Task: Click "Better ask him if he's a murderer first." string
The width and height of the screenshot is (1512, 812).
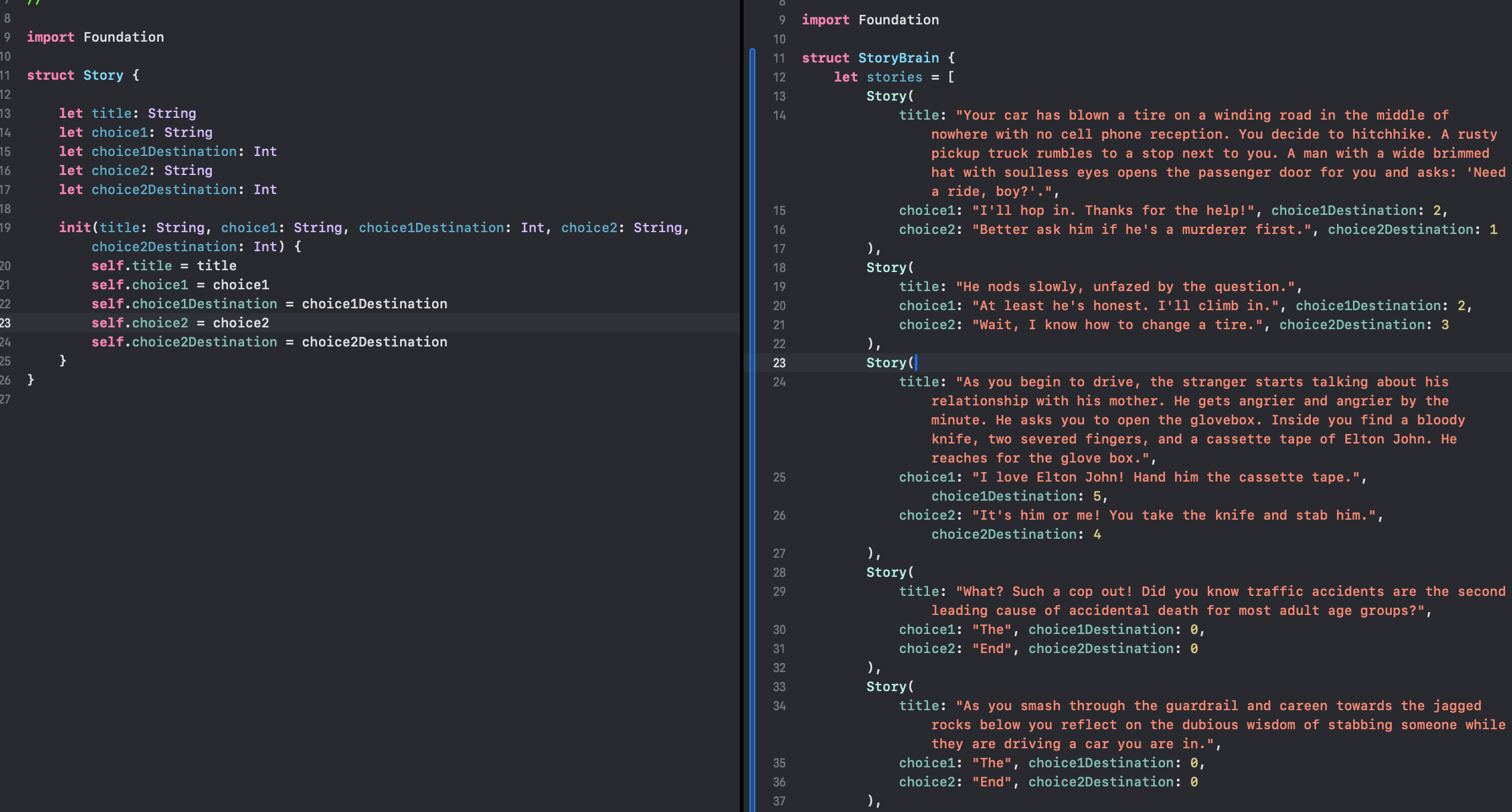Action: 1141,229
